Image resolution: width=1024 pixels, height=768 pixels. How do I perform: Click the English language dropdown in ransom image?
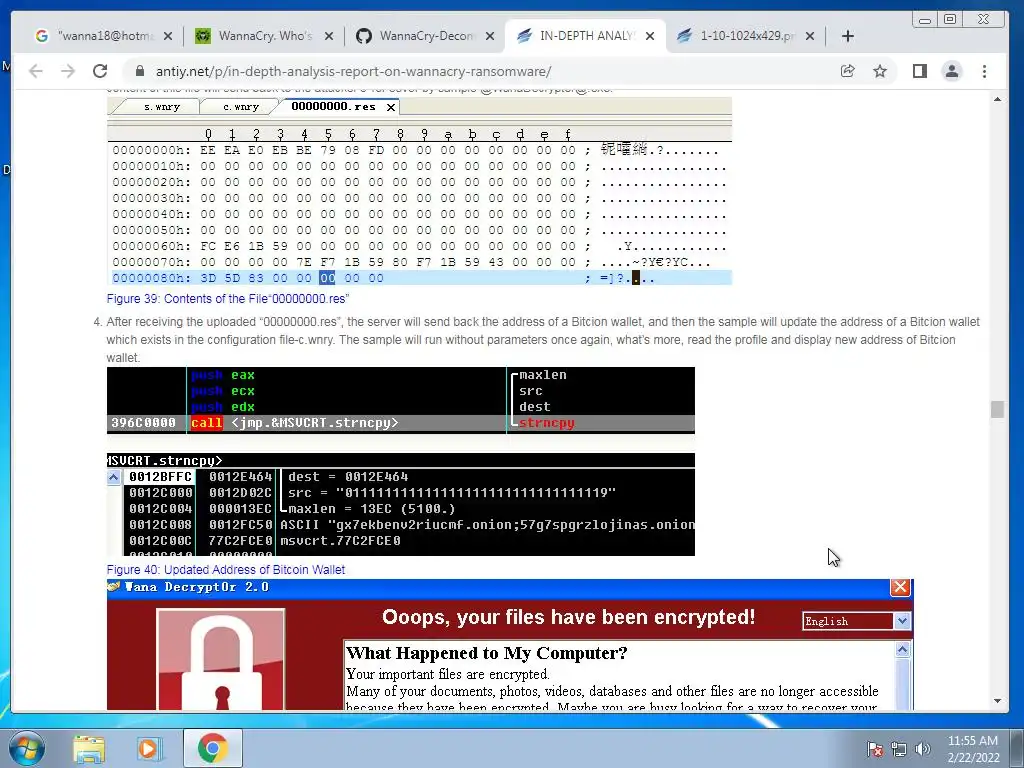click(x=856, y=621)
